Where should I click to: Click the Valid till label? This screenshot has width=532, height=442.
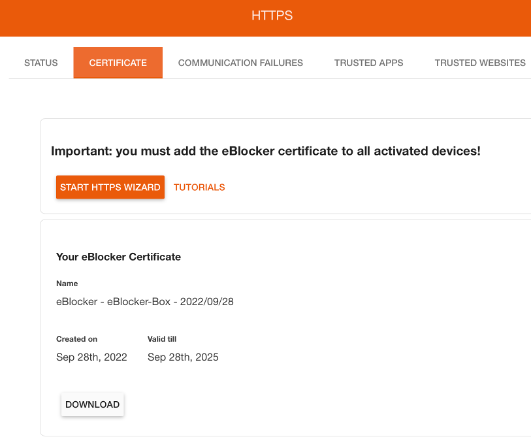[x=162, y=339]
